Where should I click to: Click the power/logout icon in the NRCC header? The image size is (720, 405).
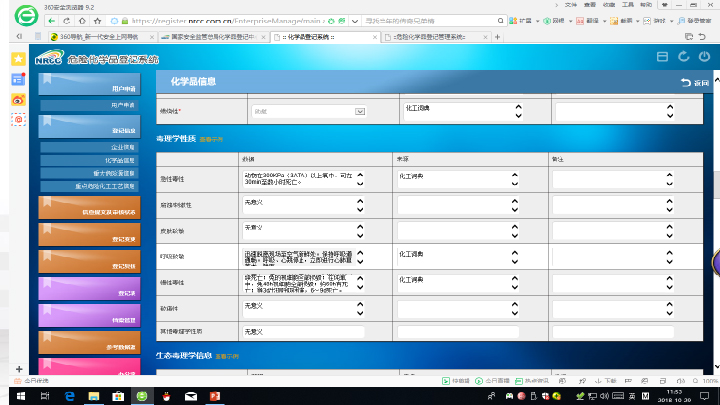click(704, 57)
